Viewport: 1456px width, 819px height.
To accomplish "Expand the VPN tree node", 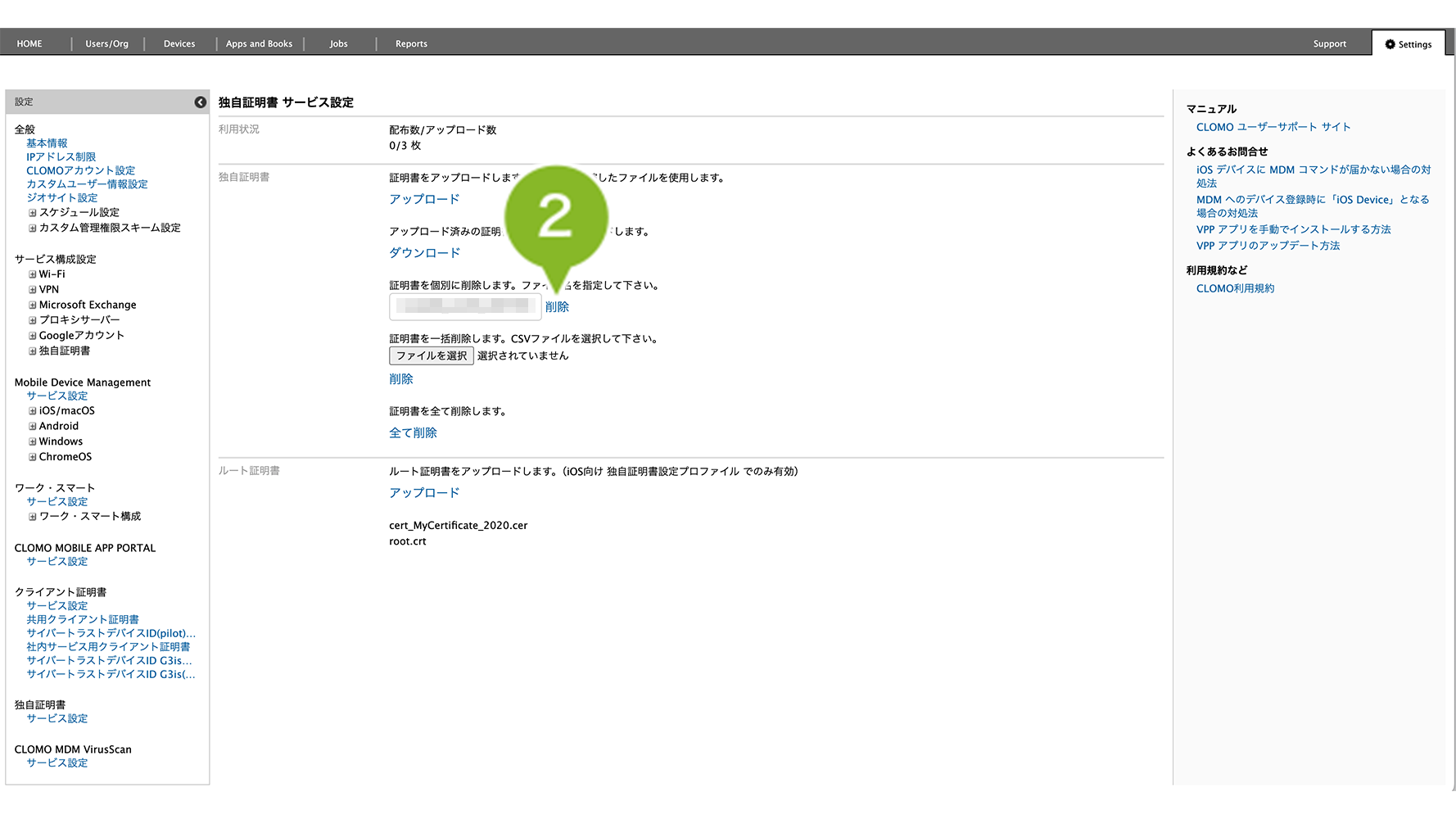I will click(x=33, y=290).
